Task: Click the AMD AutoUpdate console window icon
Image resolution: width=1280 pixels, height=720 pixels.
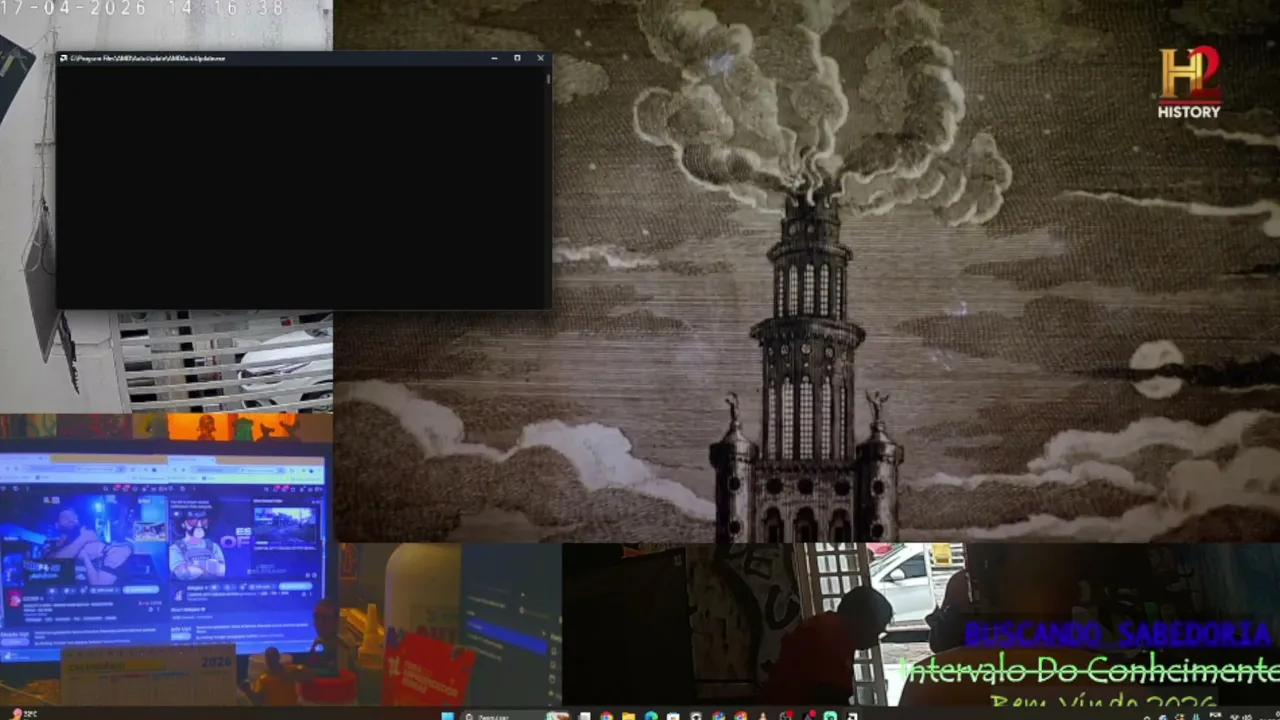Action: 63,58
